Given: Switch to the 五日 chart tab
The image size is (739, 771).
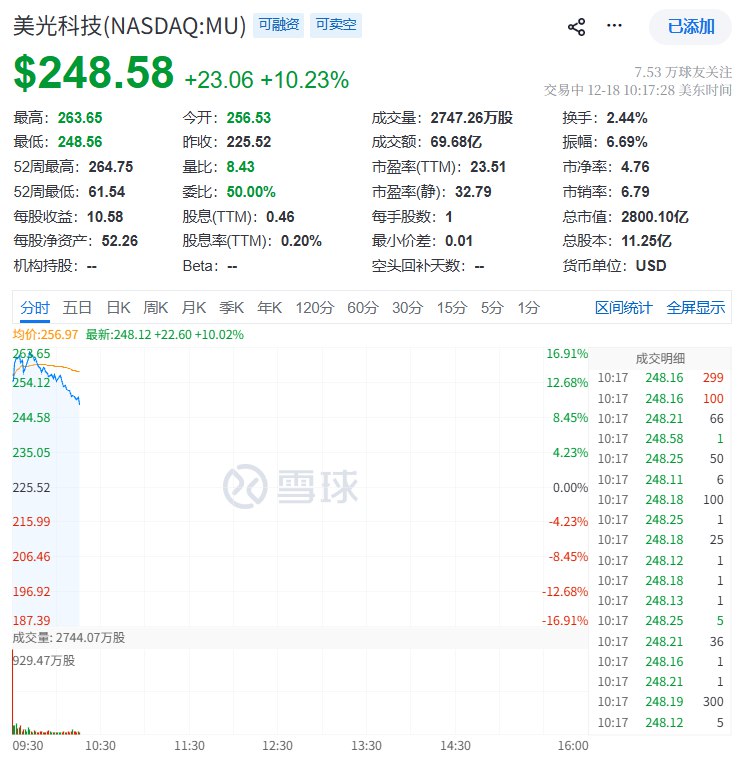Looking at the screenshot, I should 77,308.
